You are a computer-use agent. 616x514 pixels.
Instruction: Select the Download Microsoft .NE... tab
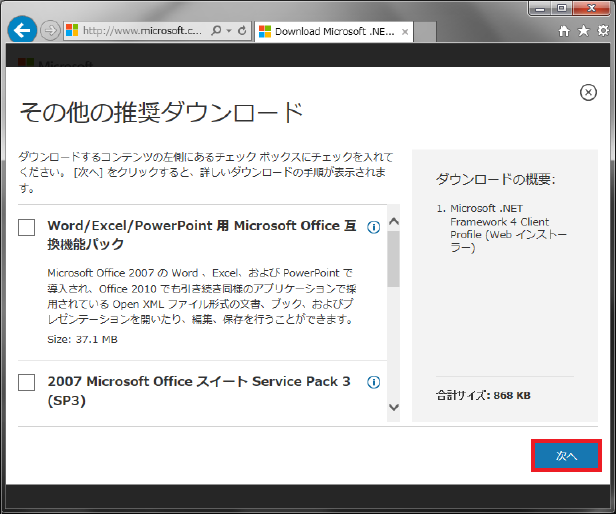[334, 31]
